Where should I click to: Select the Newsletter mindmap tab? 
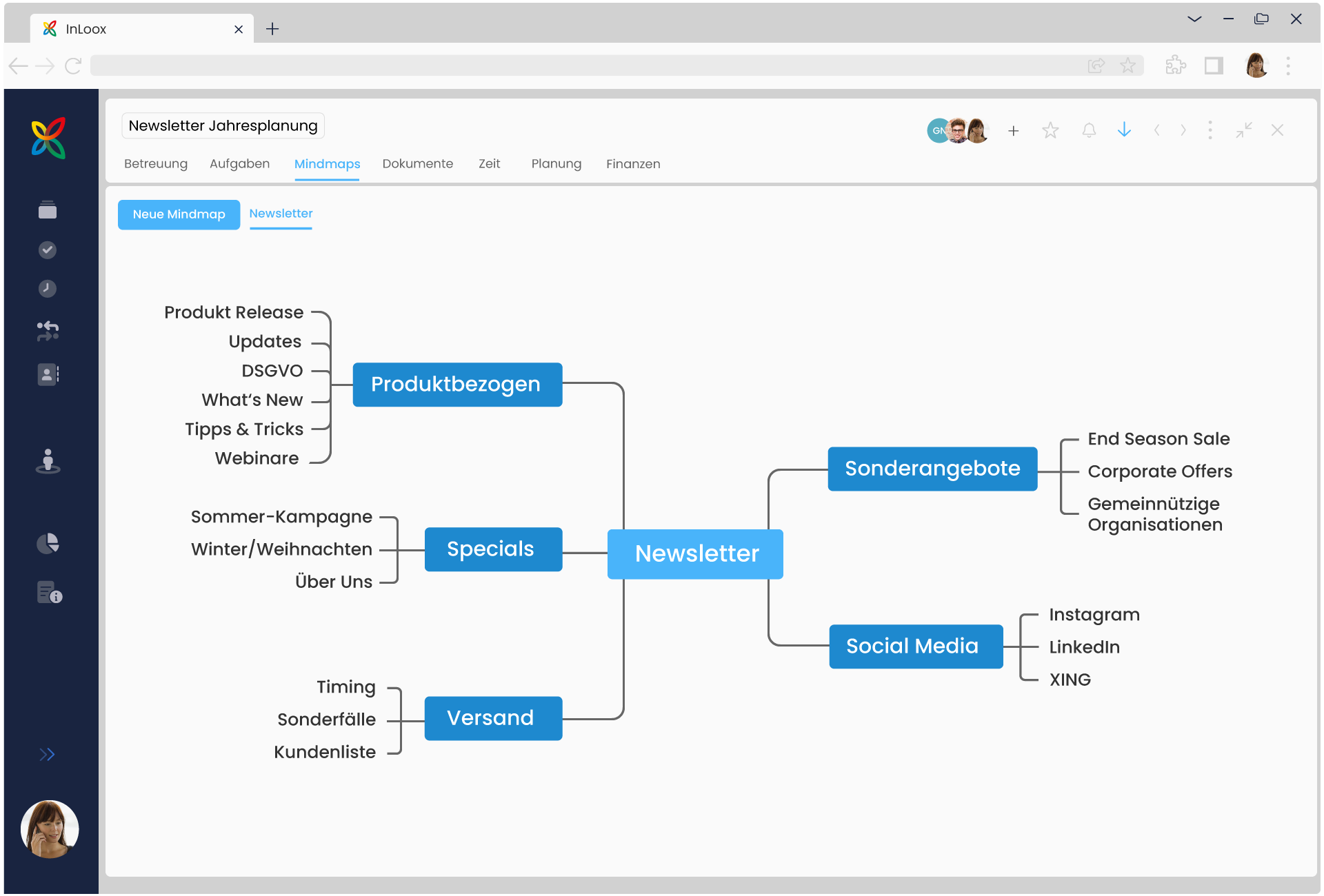(281, 214)
